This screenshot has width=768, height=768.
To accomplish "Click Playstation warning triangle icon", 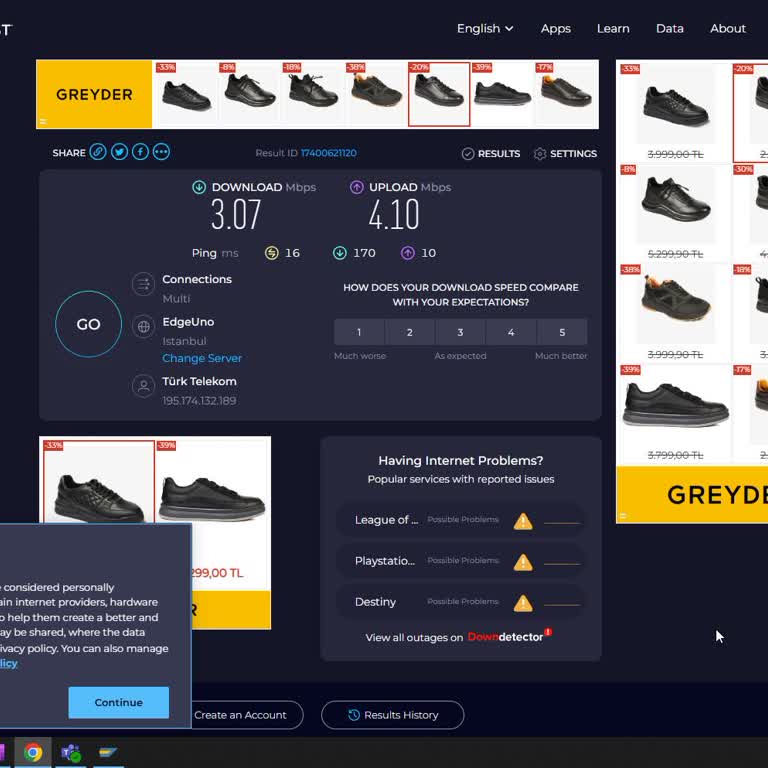I will [523, 562].
